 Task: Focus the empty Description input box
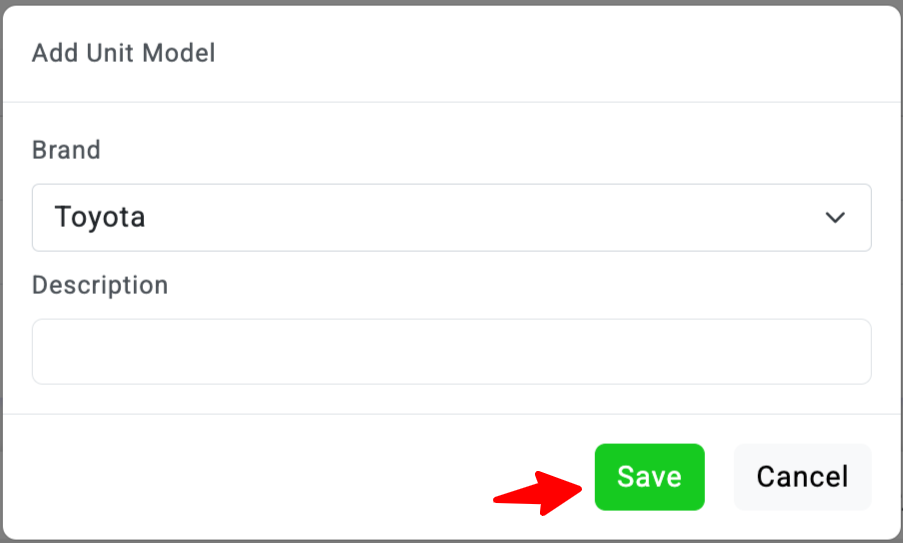point(451,352)
